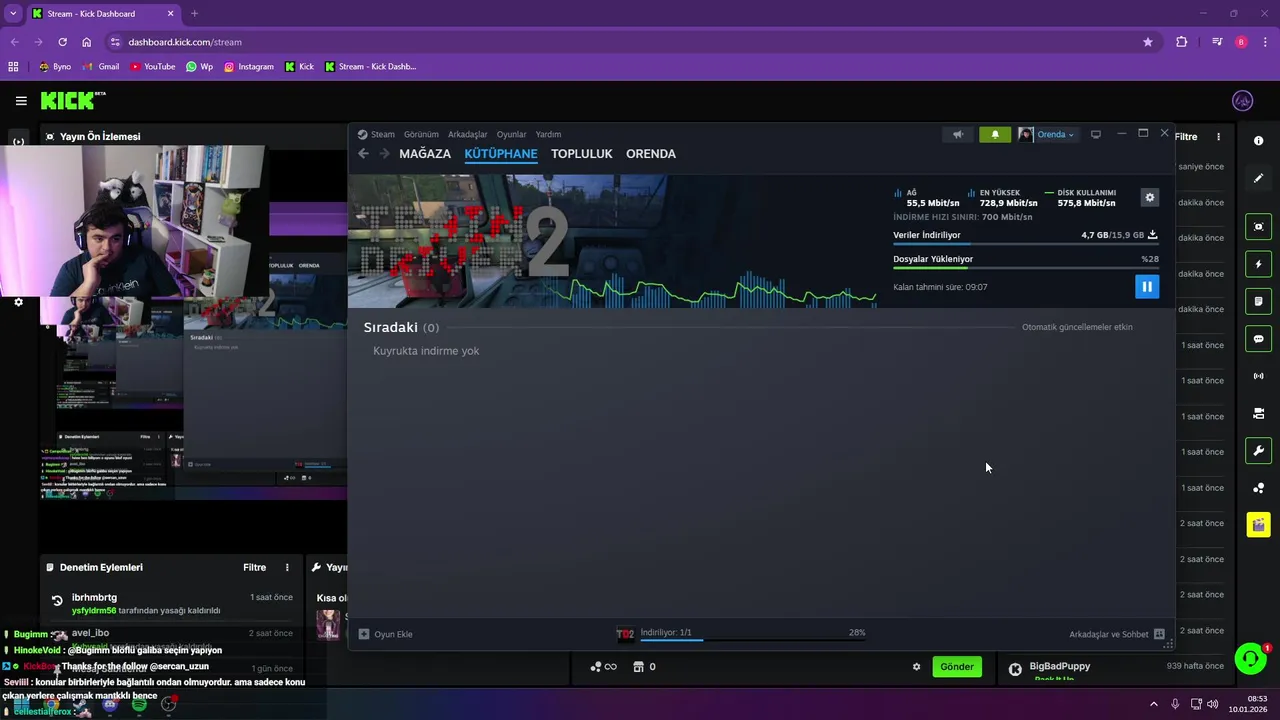1280x720 pixels.
Task: Click the settings gear under stream preview
Action: click(18, 302)
